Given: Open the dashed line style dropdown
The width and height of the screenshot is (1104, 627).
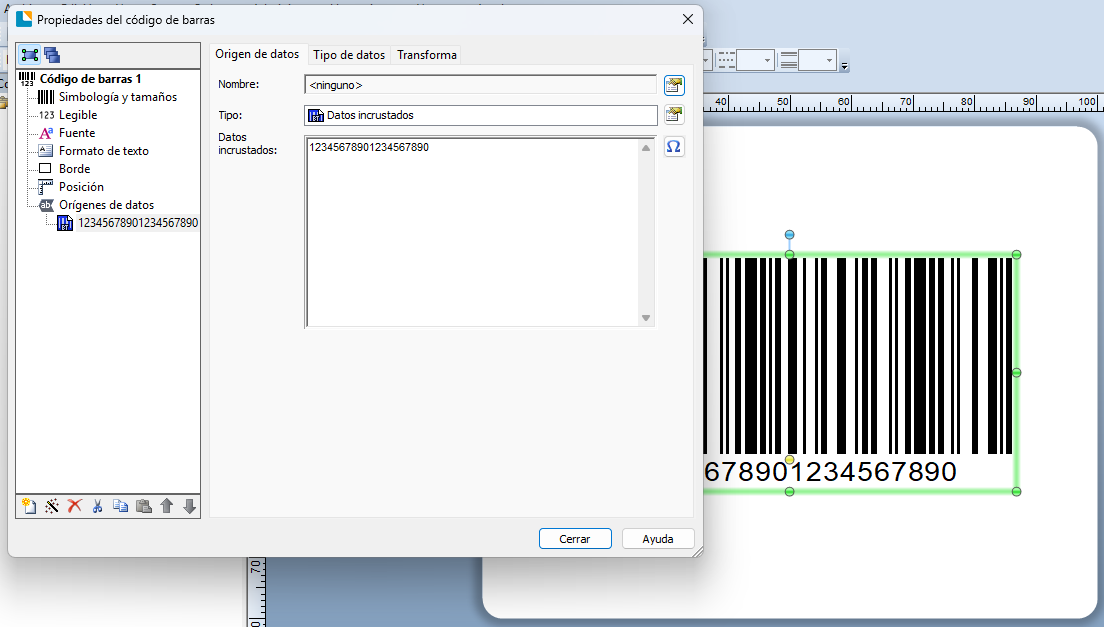Looking at the screenshot, I should (x=767, y=61).
